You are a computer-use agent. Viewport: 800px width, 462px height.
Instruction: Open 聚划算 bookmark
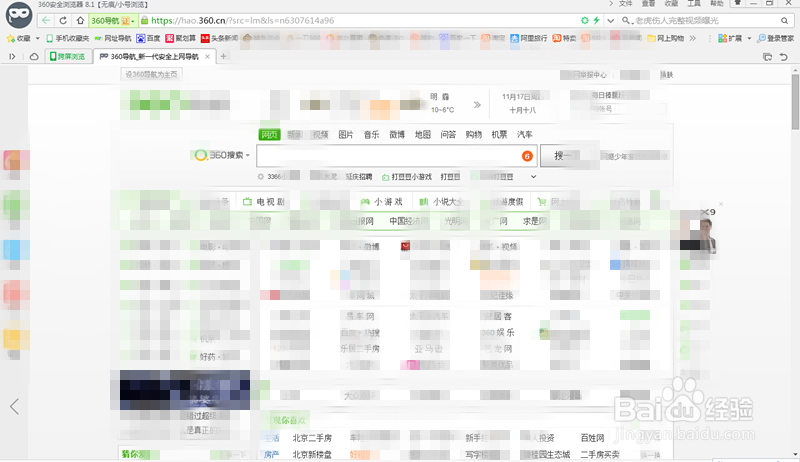(180, 38)
